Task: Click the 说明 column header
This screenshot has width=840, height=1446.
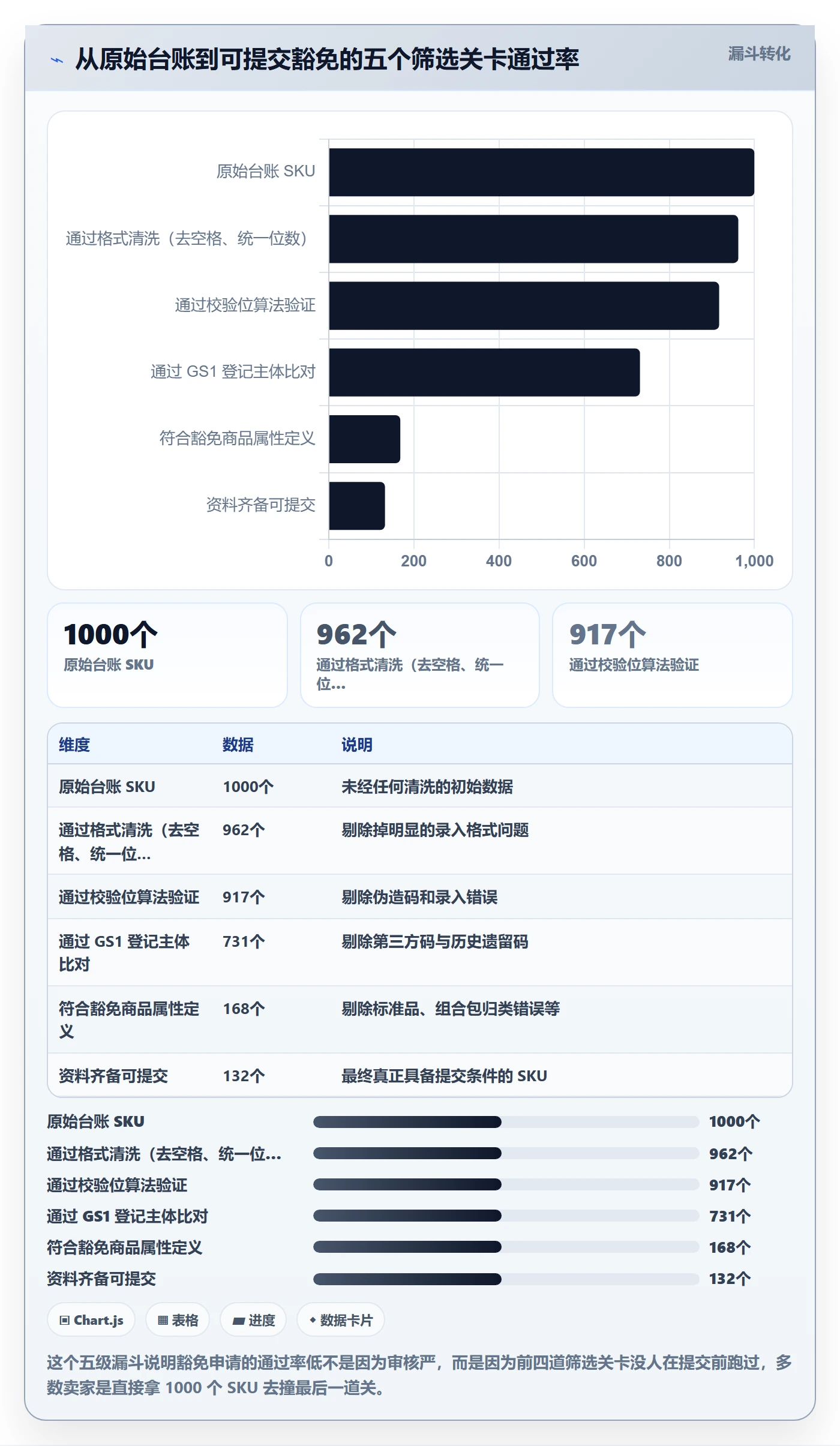Action: (x=357, y=745)
